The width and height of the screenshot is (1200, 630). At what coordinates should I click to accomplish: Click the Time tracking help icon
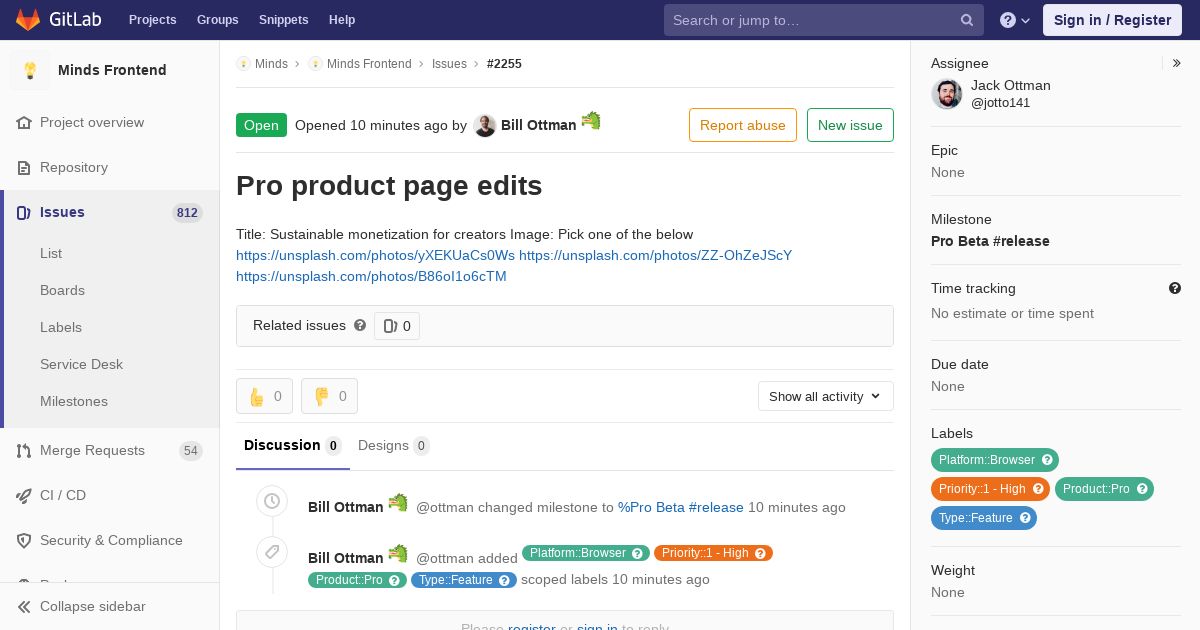[1175, 288]
